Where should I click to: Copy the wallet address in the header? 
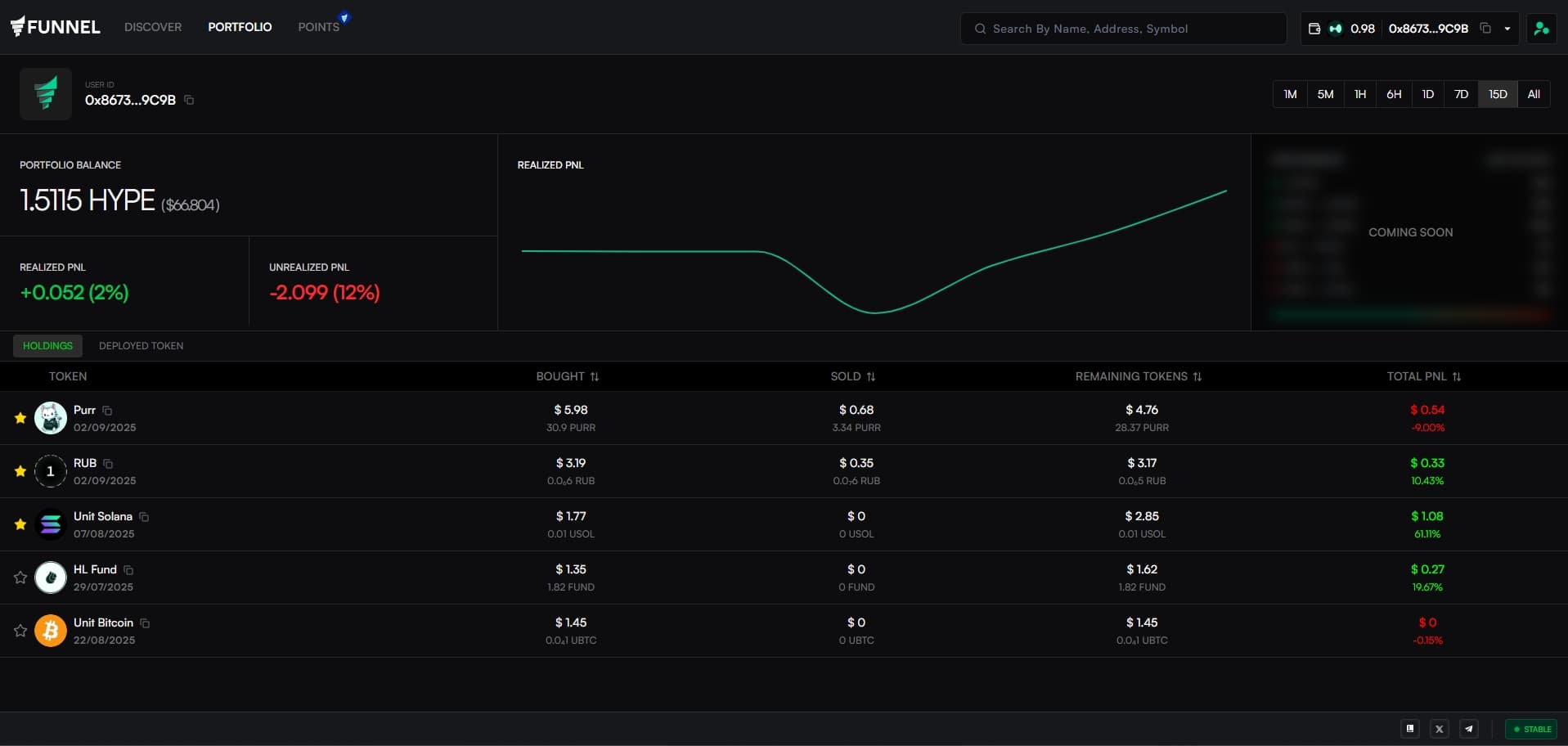1485,29
